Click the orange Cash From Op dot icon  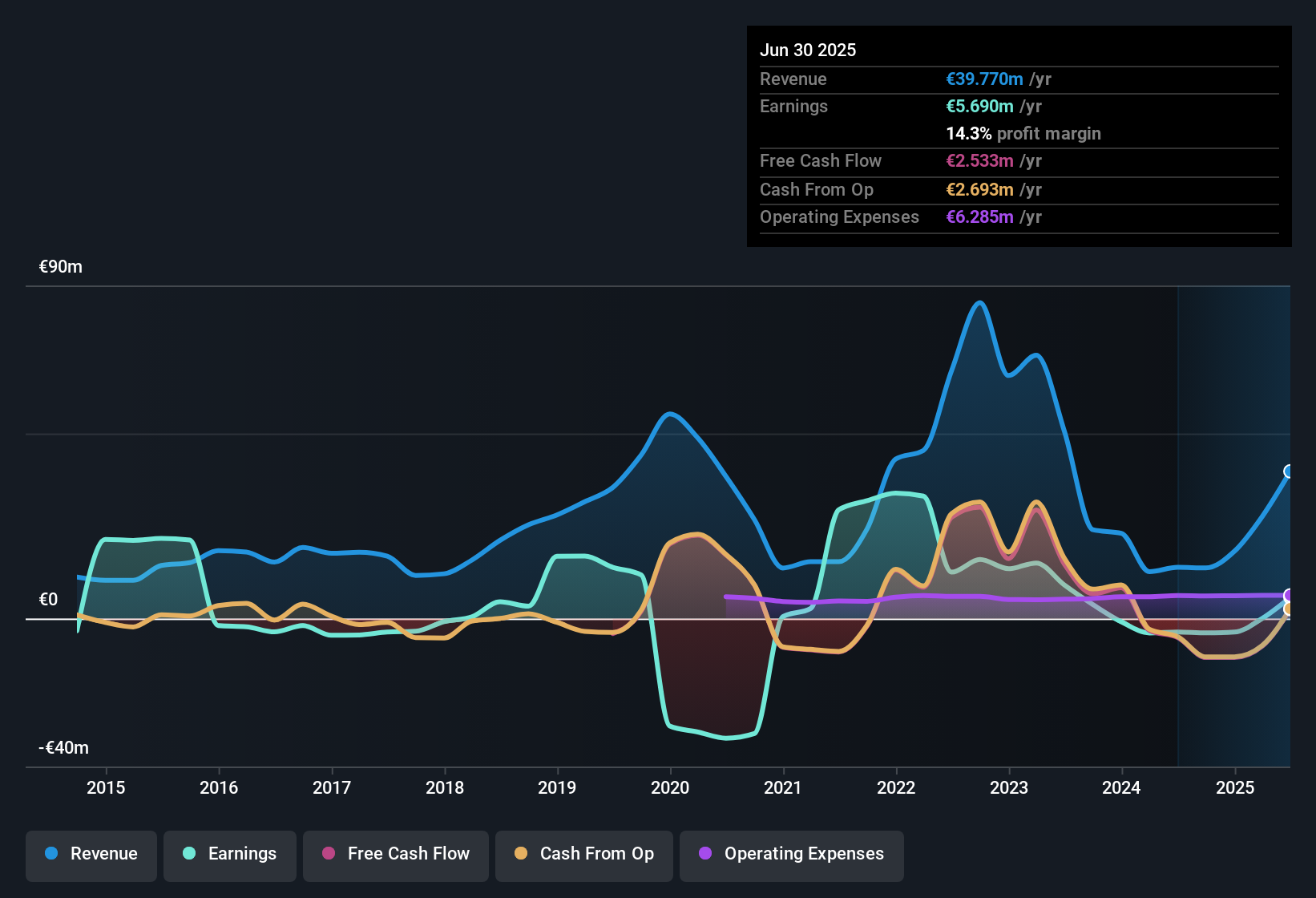[x=522, y=854]
